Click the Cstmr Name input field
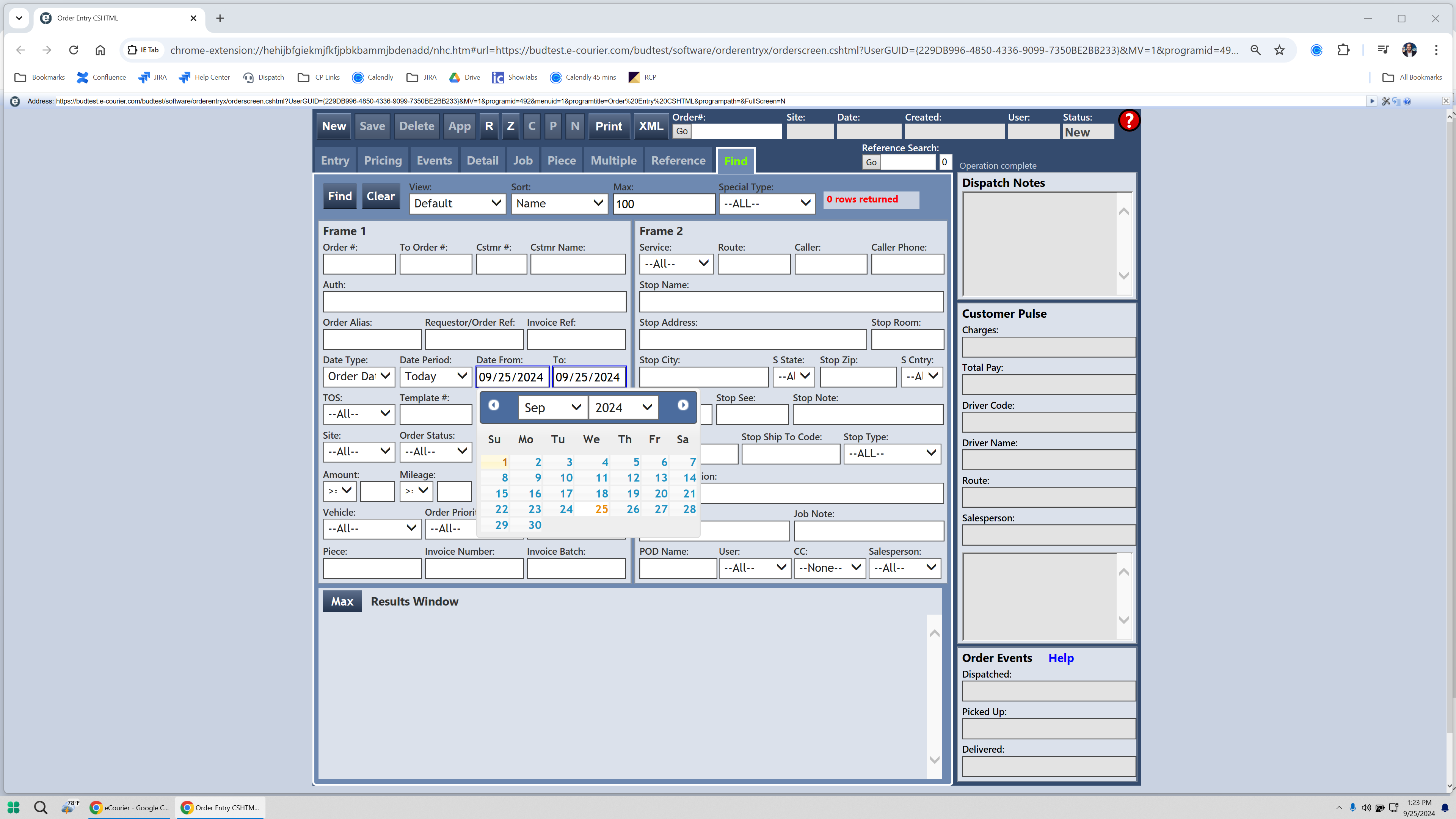The image size is (1456, 819). [x=577, y=264]
